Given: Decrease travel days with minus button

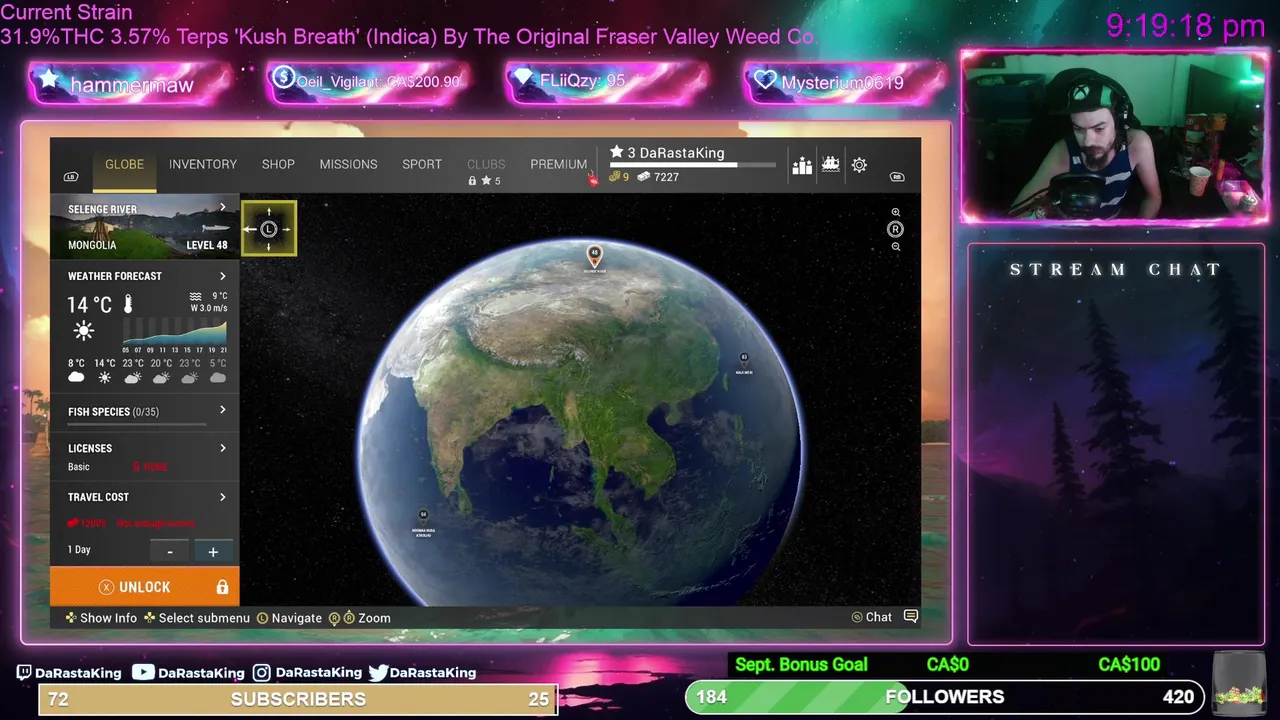Looking at the screenshot, I should tap(170, 551).
